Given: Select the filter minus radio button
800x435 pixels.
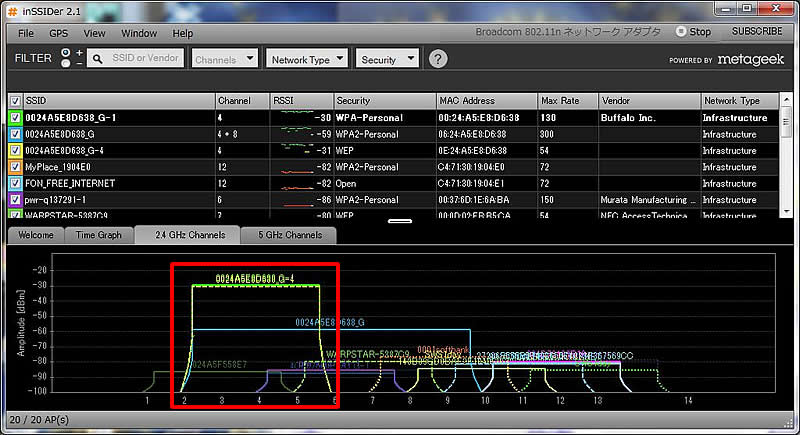Looking at the screenshot, I should tap(65, 63).
